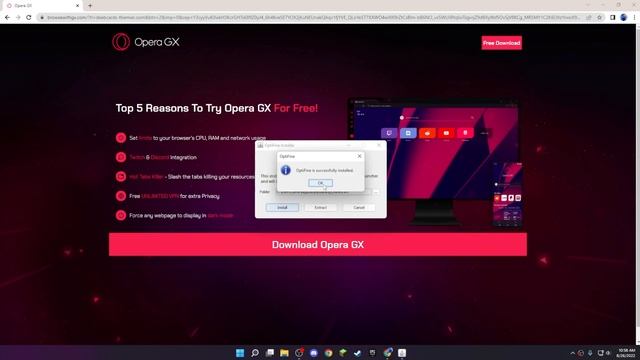Open the Windows Start menu
Image resolution: width=640 pixels, height=360 pixels.
240,353
